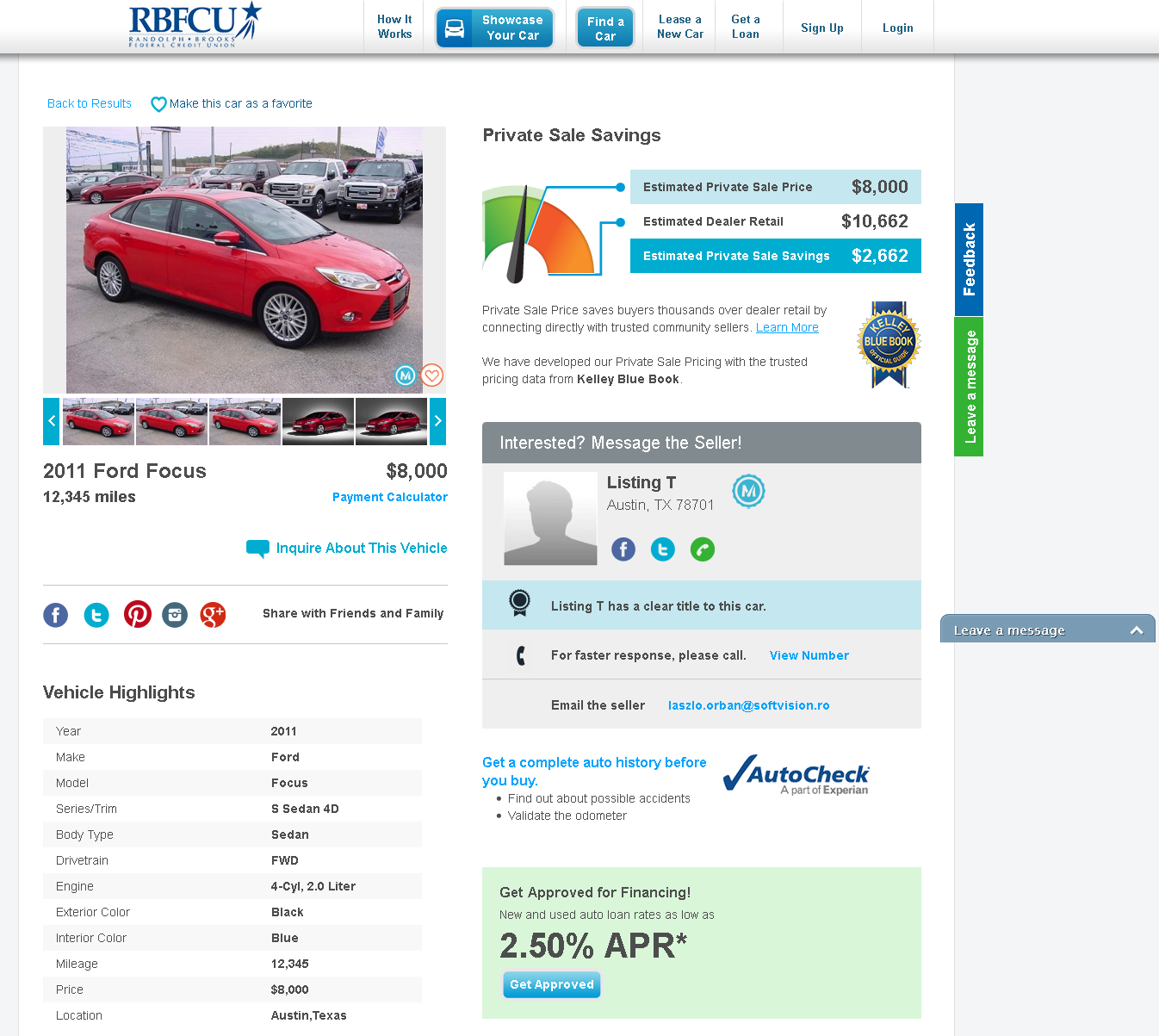Screen dimensions: 1159x1036
Task: Open the complete auto history link
Action: [594, 772]
